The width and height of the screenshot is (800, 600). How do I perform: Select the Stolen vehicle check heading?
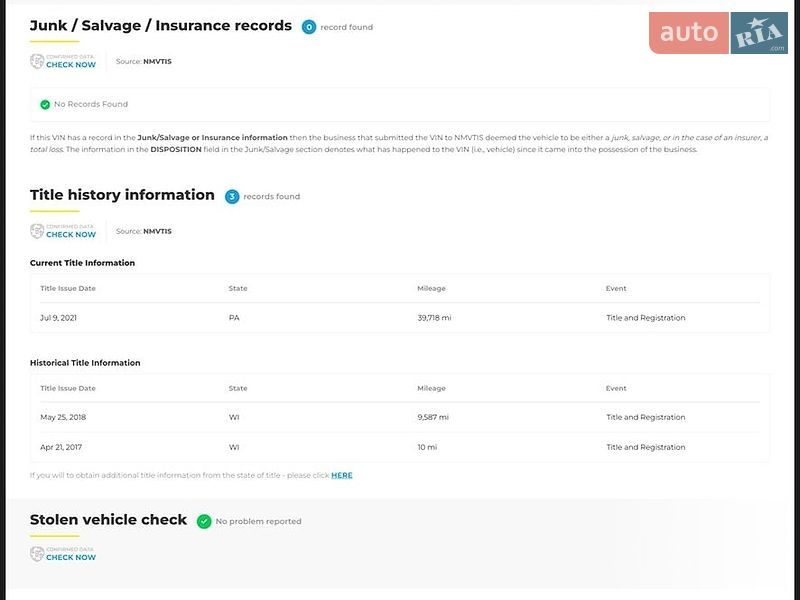pyautogui.click(x=108, y=519)
